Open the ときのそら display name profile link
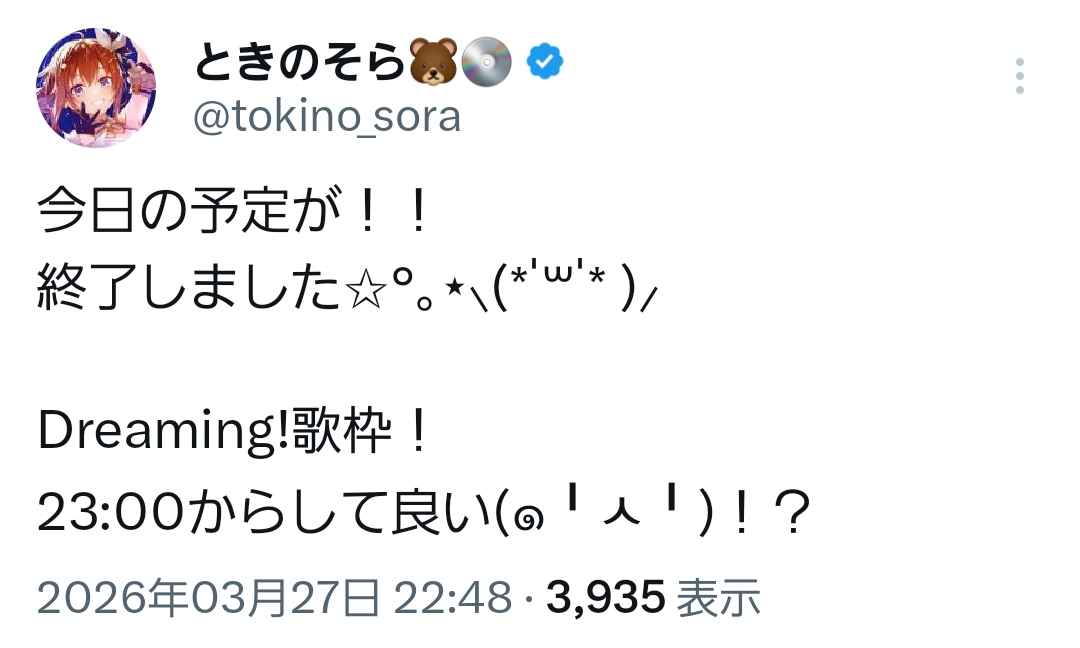The height and width of the screenshot is (648, 1080). [300, 63]
